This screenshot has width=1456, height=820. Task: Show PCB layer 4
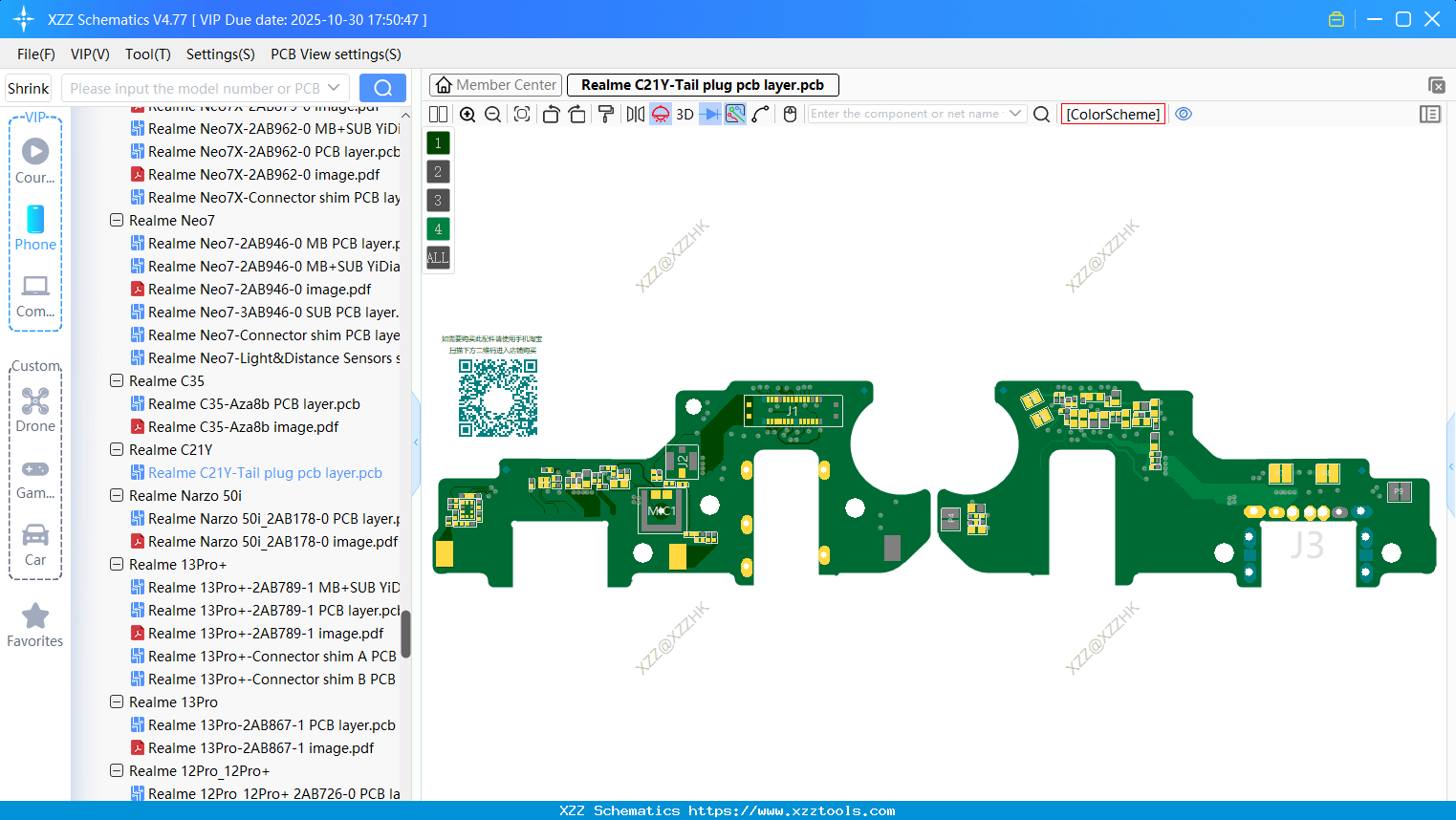438,229
